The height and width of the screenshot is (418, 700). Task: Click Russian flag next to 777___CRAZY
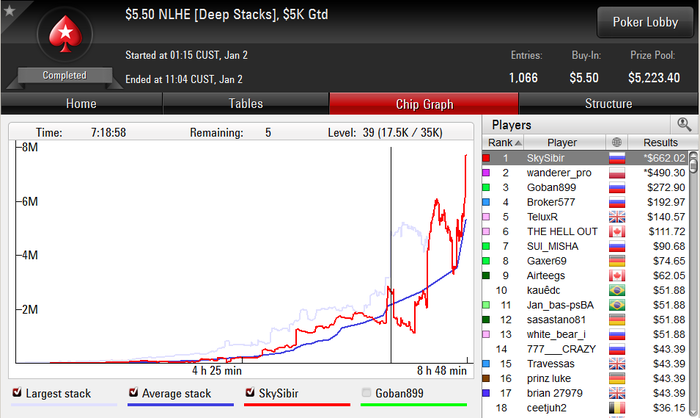[x=617, y=349]
